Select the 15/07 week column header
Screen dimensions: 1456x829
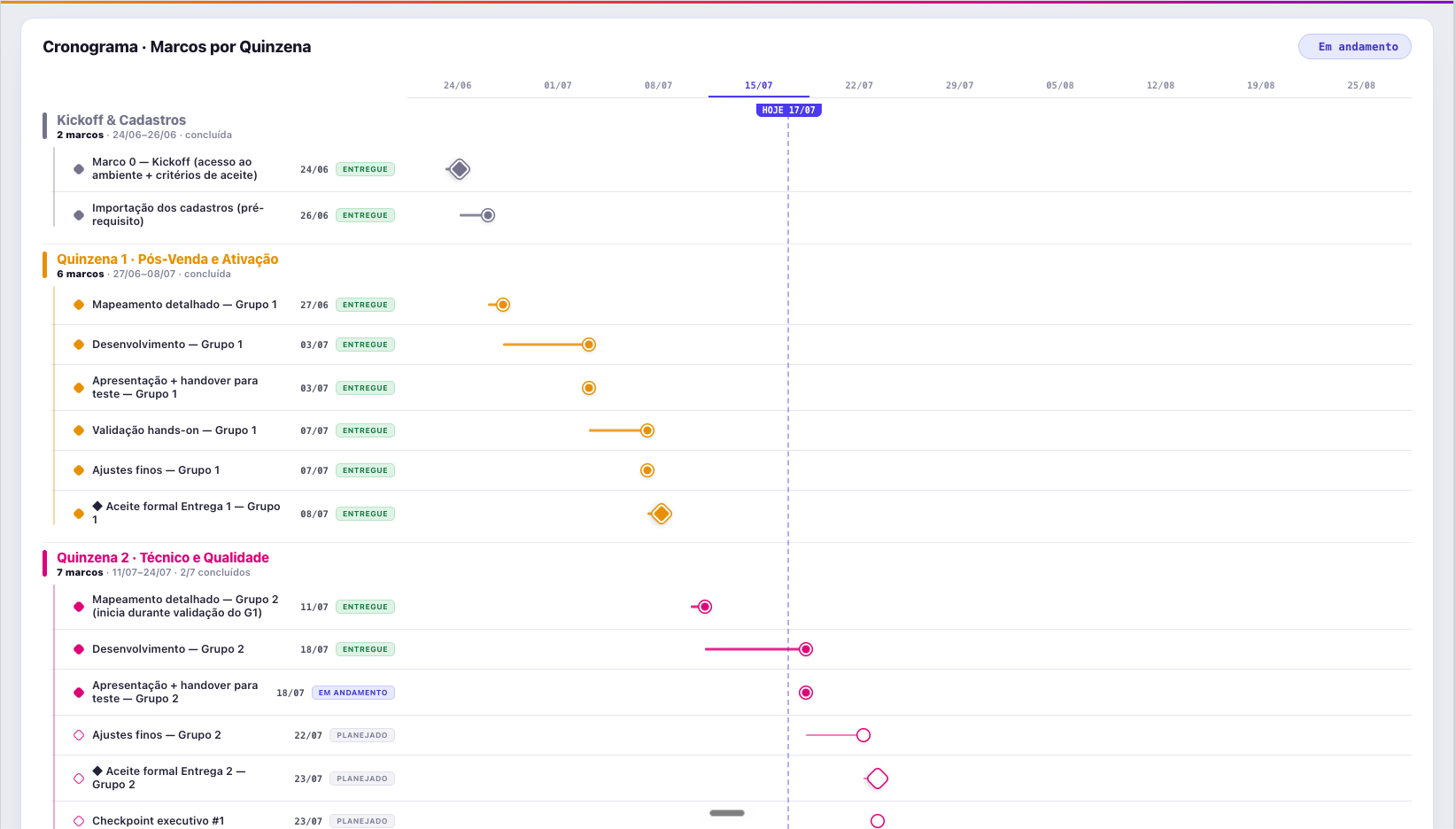click(758, 85)
